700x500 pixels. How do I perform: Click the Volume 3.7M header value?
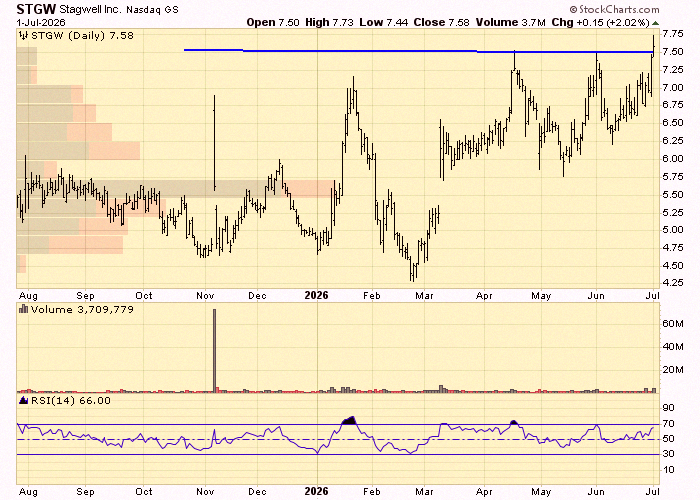point(510,22)
